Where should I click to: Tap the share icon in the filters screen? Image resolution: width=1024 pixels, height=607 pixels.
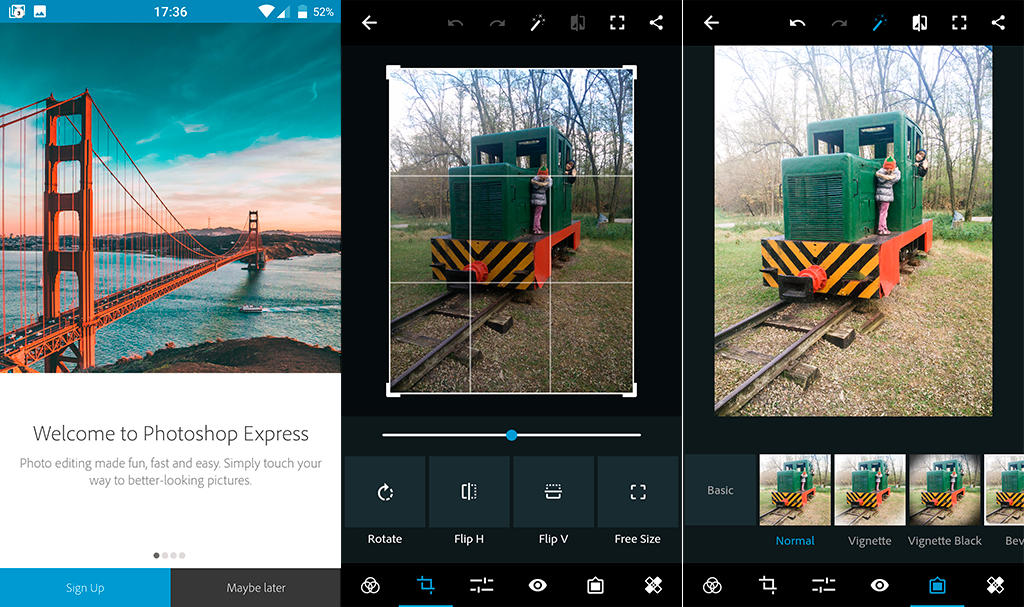(998, 23)
